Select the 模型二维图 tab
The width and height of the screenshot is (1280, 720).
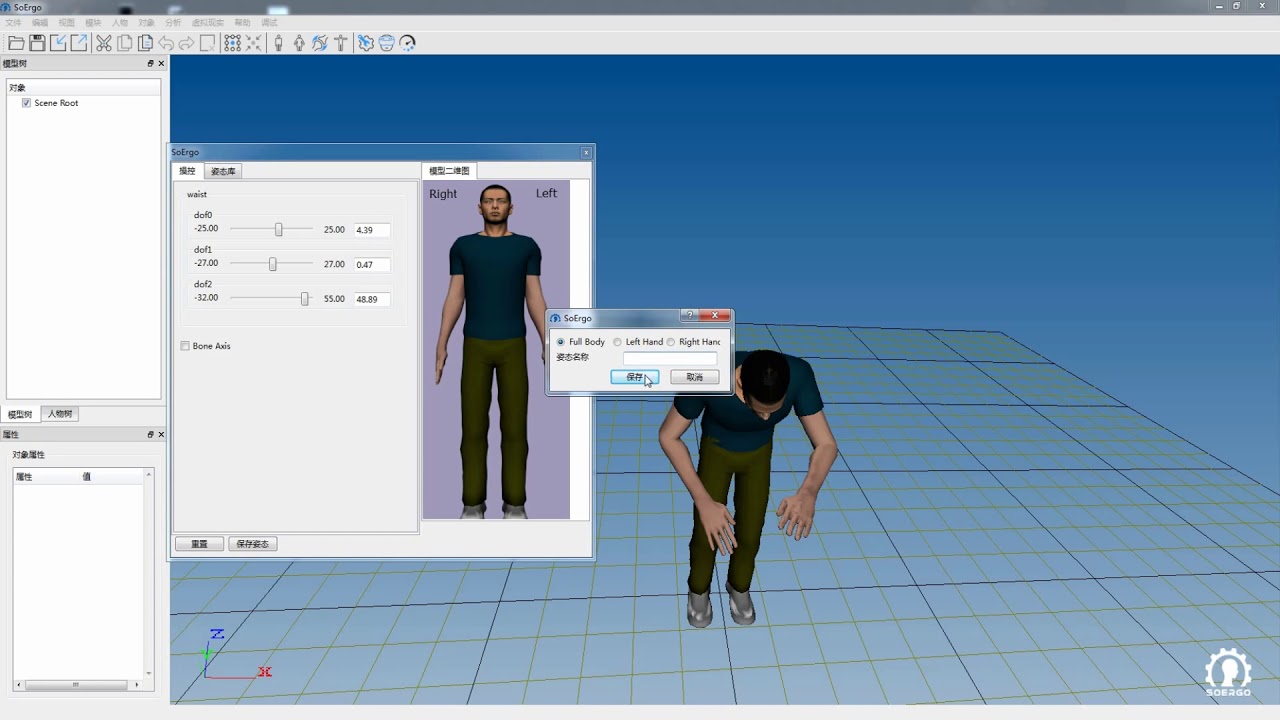coord(449,171)
